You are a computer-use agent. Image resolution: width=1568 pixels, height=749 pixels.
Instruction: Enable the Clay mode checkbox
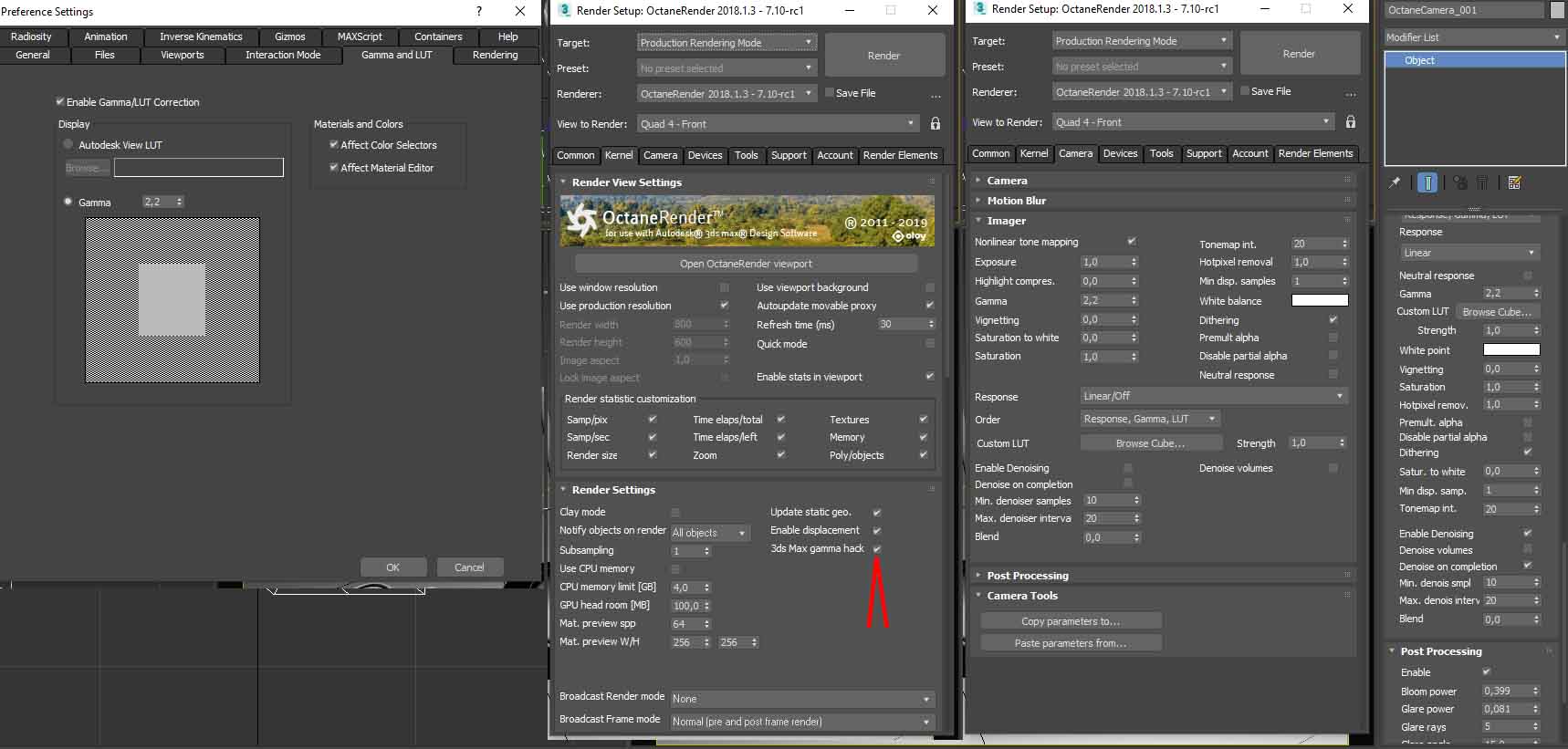pos(675,513)
